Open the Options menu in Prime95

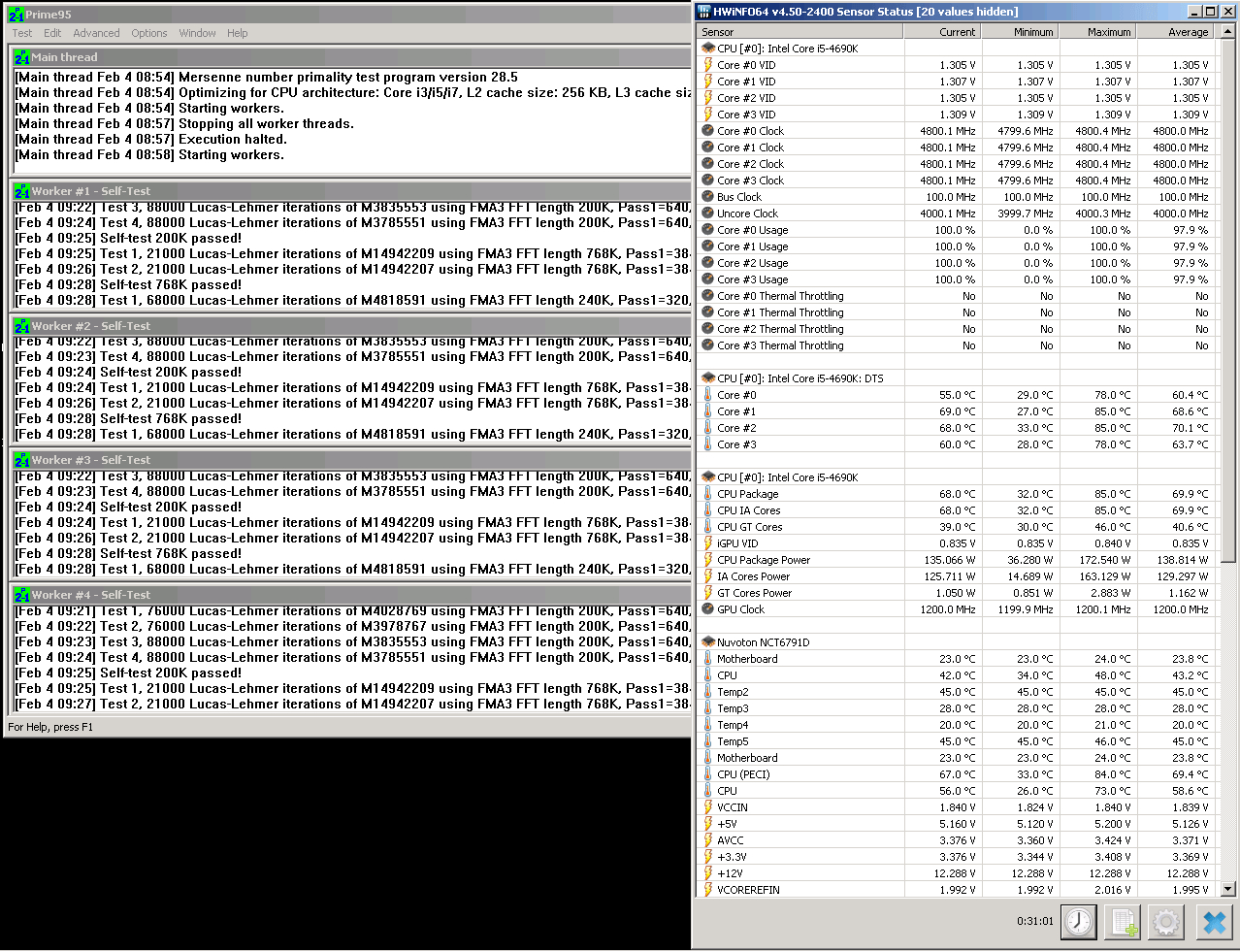click(149, 33)
